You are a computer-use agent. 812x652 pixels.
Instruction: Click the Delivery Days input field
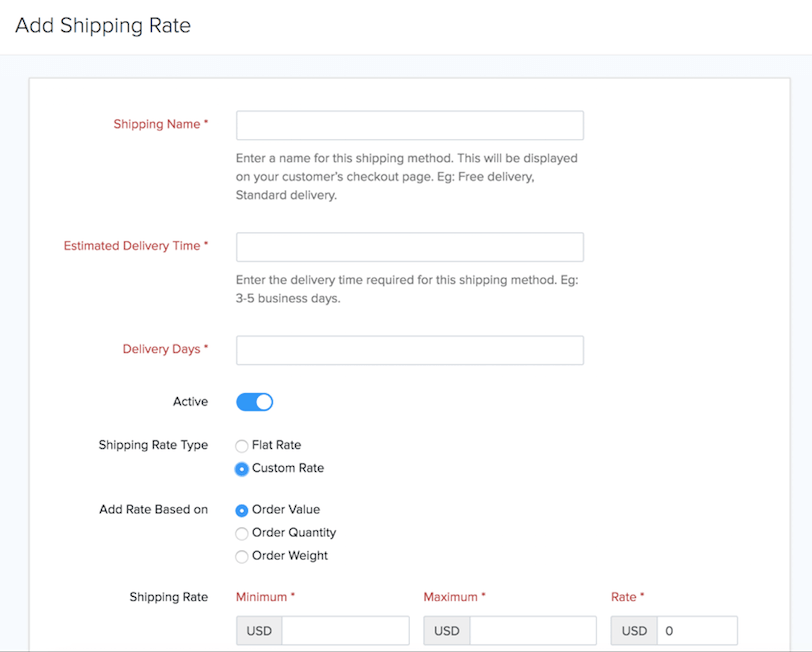tap(410, 350)
